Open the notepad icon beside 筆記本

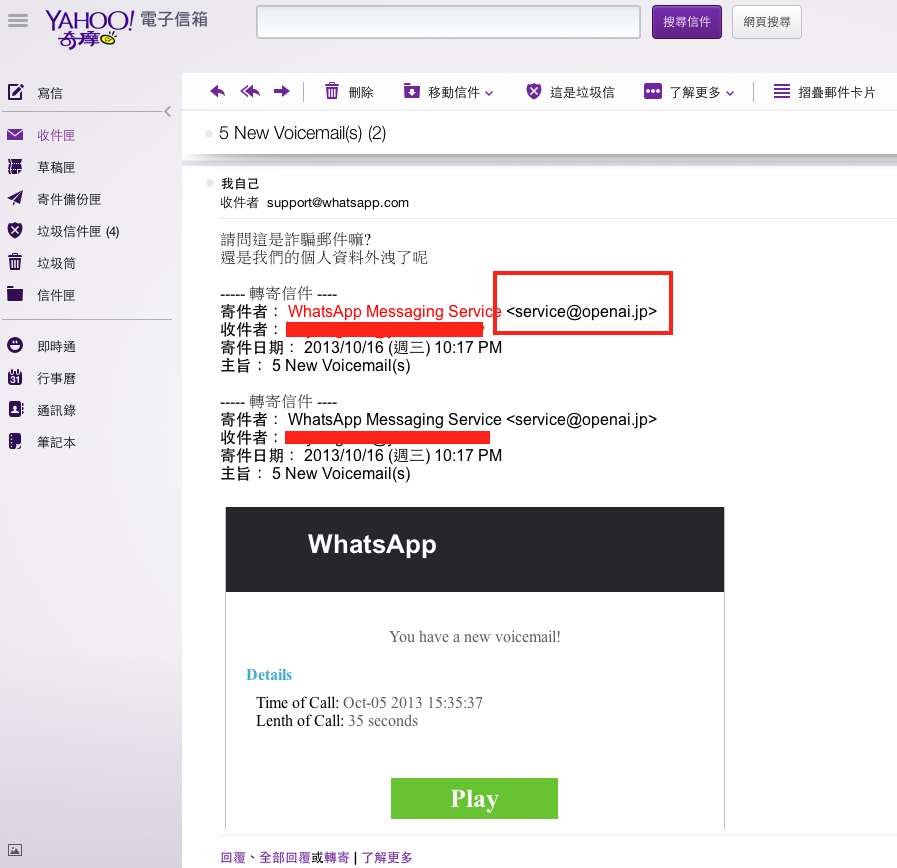click(15, 441)
